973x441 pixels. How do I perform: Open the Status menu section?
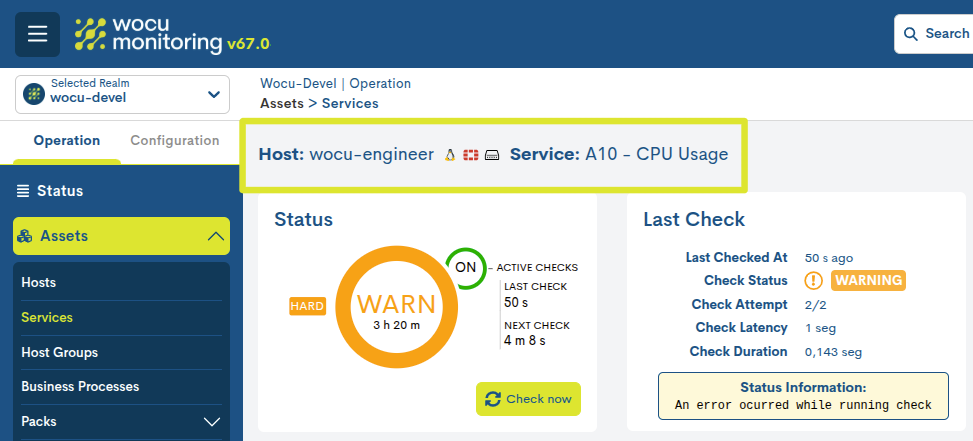pos(60,191)
